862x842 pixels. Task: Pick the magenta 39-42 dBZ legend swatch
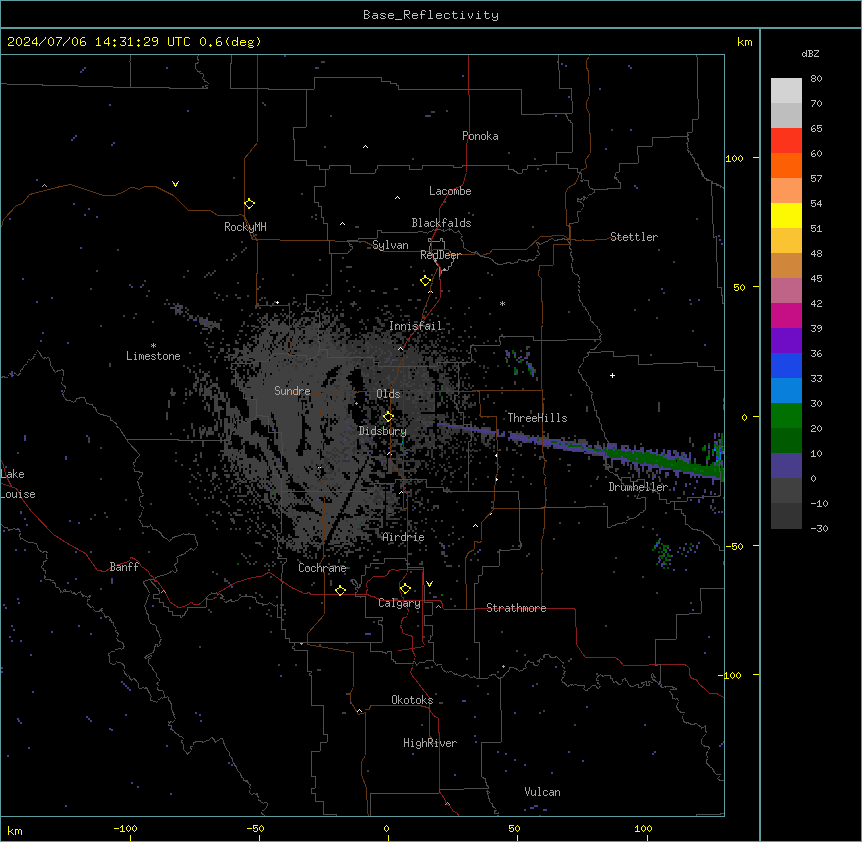[x=786, y=315]
